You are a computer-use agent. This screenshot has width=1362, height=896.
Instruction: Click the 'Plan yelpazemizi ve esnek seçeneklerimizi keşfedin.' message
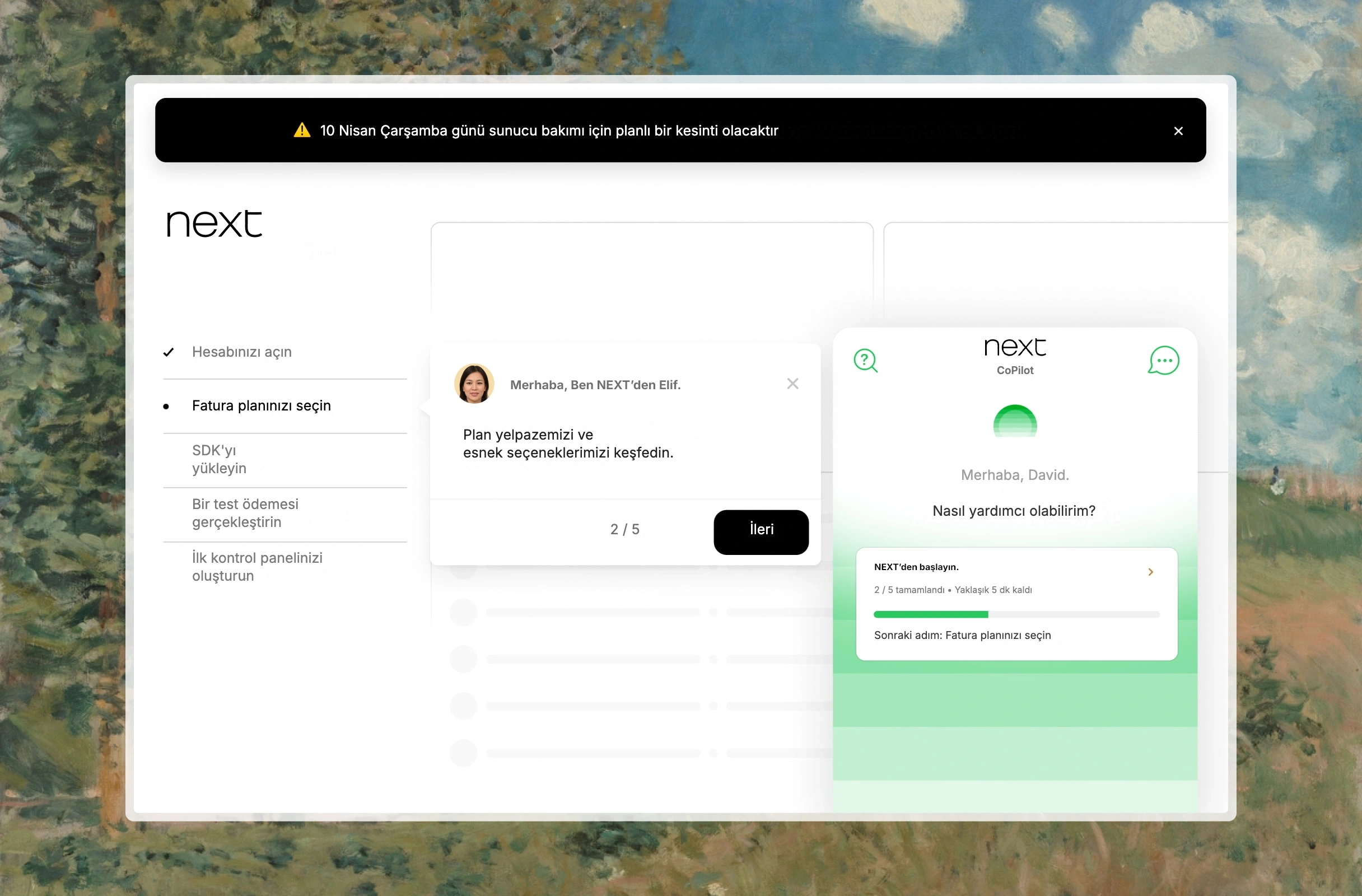point(568,444)
